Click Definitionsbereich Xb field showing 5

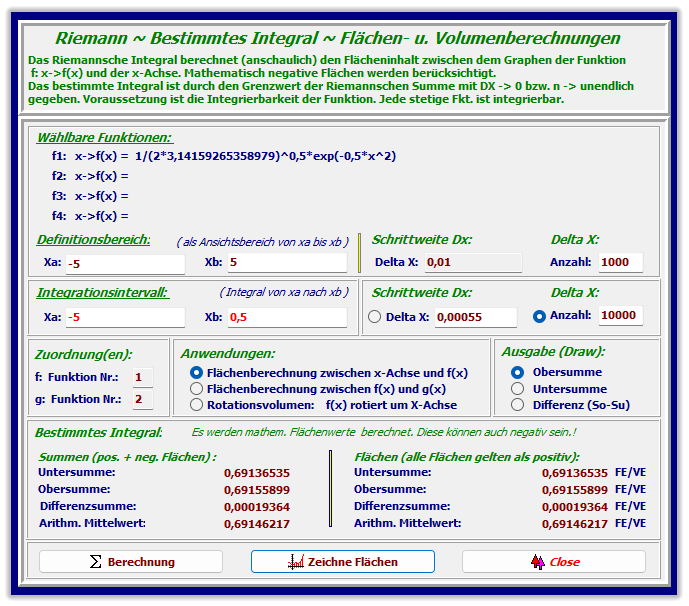coord(286,263)
